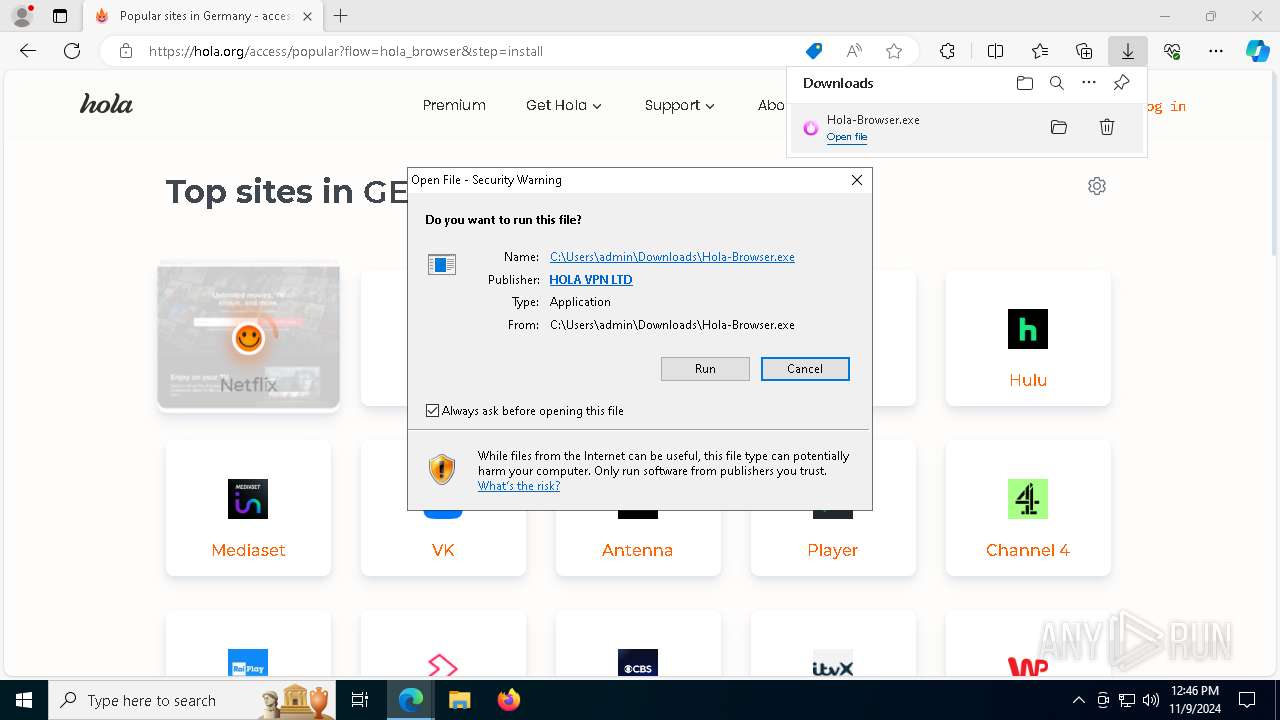Open a new tab with plus
The image size is (1280, 720).
[341, 16]
